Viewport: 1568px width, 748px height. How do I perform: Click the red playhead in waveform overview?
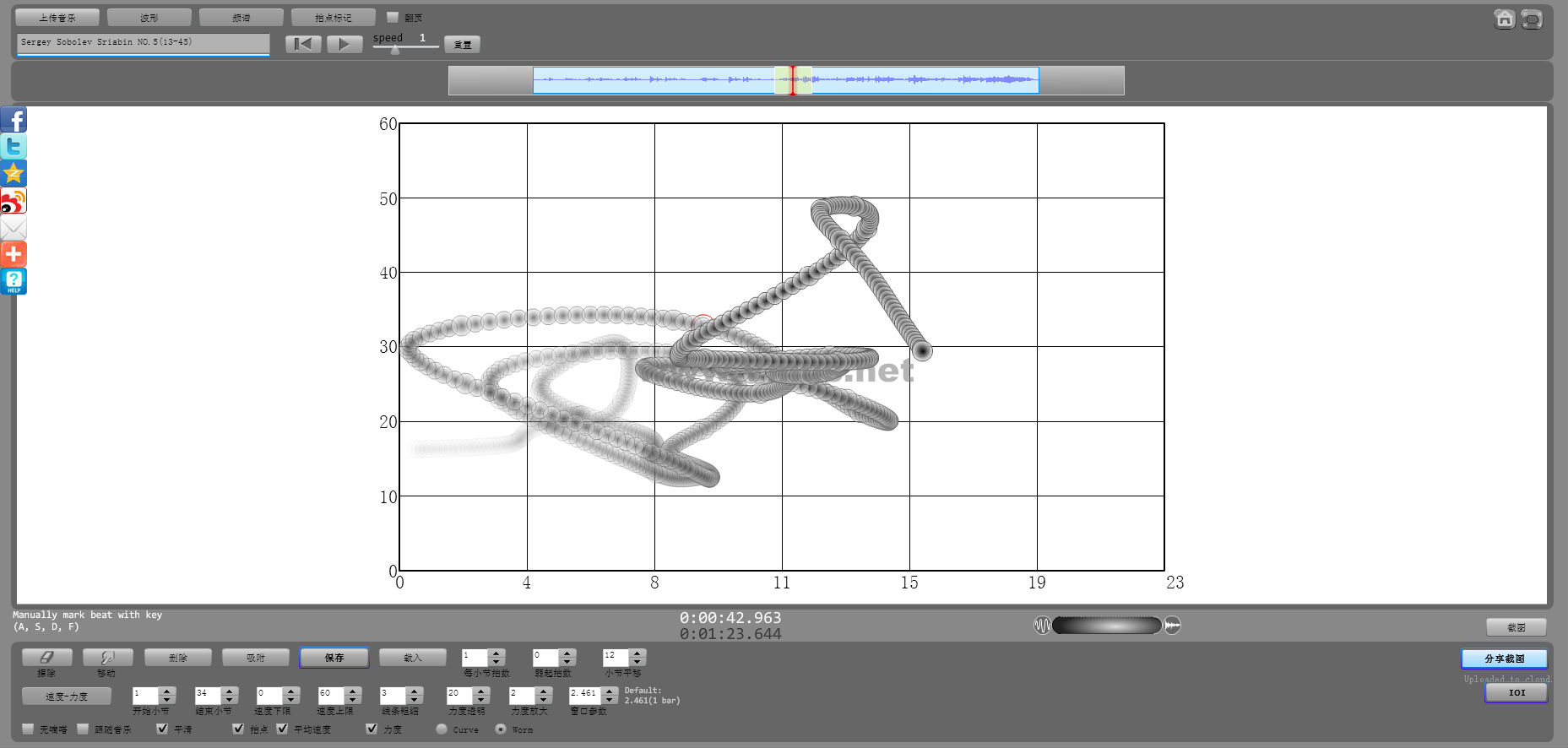[792, 80]
